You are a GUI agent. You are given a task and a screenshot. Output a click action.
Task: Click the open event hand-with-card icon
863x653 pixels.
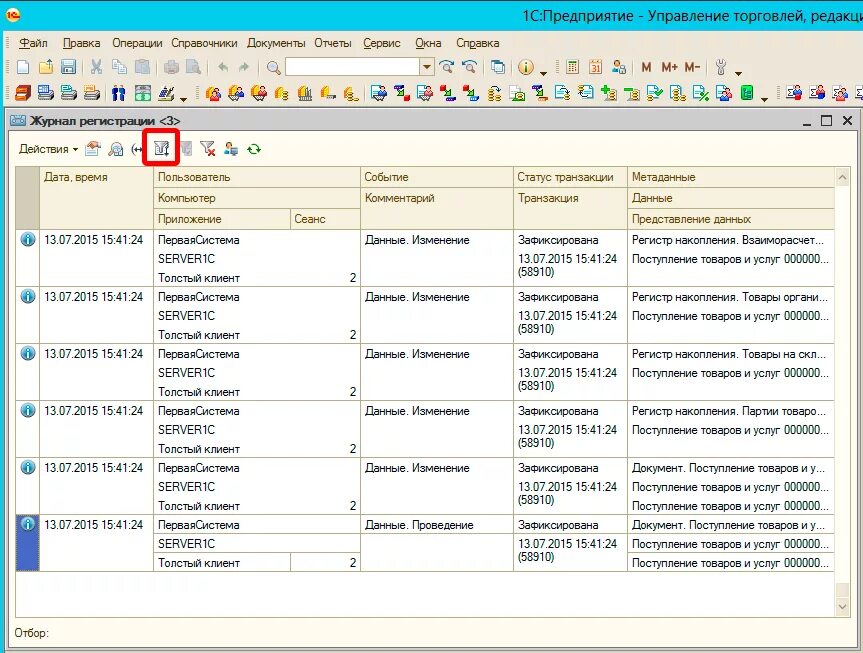point(93,148)
